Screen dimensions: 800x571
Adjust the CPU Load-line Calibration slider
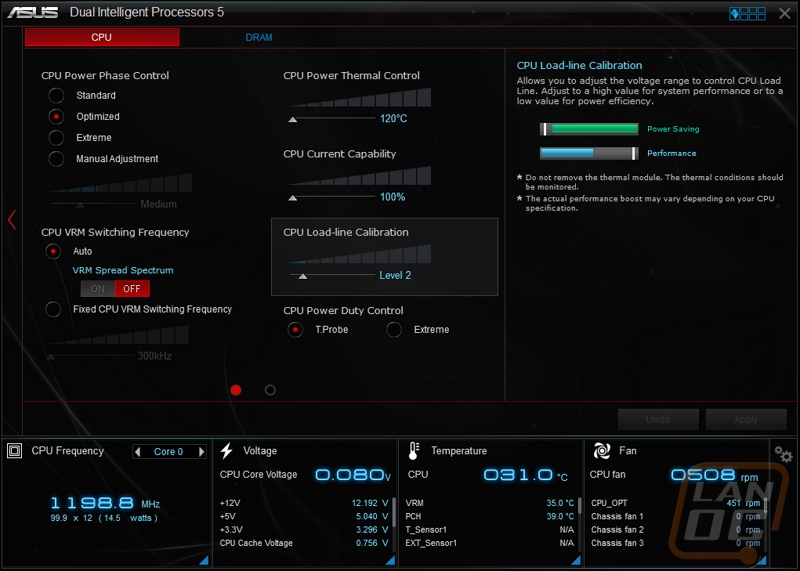pos(303,276)
